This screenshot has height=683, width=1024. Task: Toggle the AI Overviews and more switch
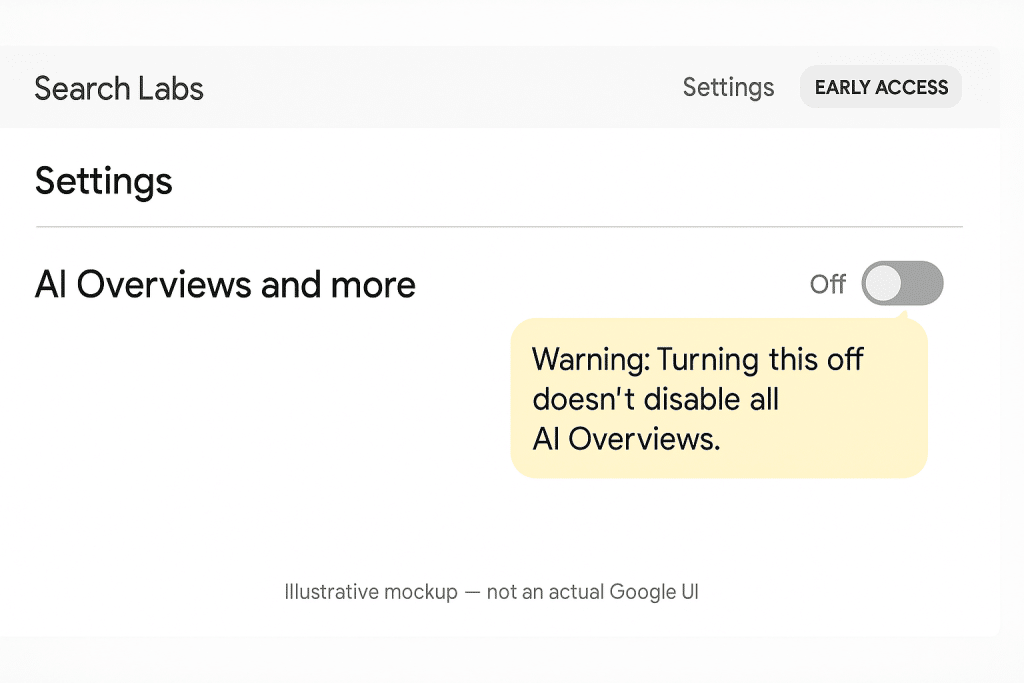pyautogui.click(x=901, y=283)
